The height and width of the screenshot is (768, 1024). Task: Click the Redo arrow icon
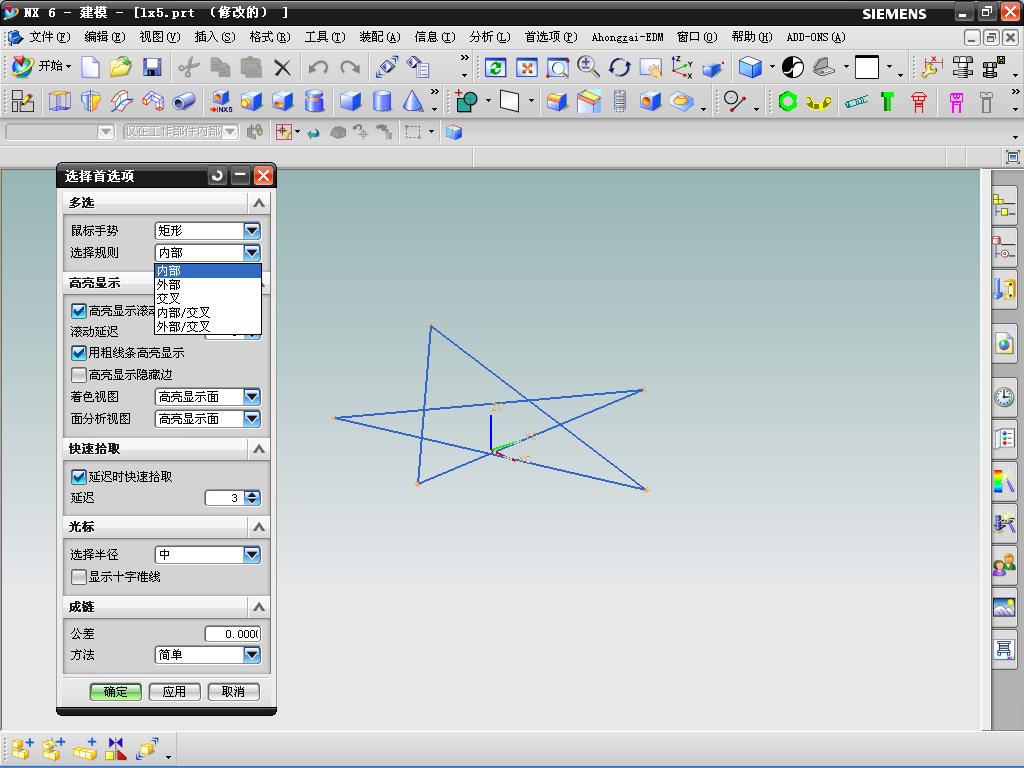(x=351, y=67)
